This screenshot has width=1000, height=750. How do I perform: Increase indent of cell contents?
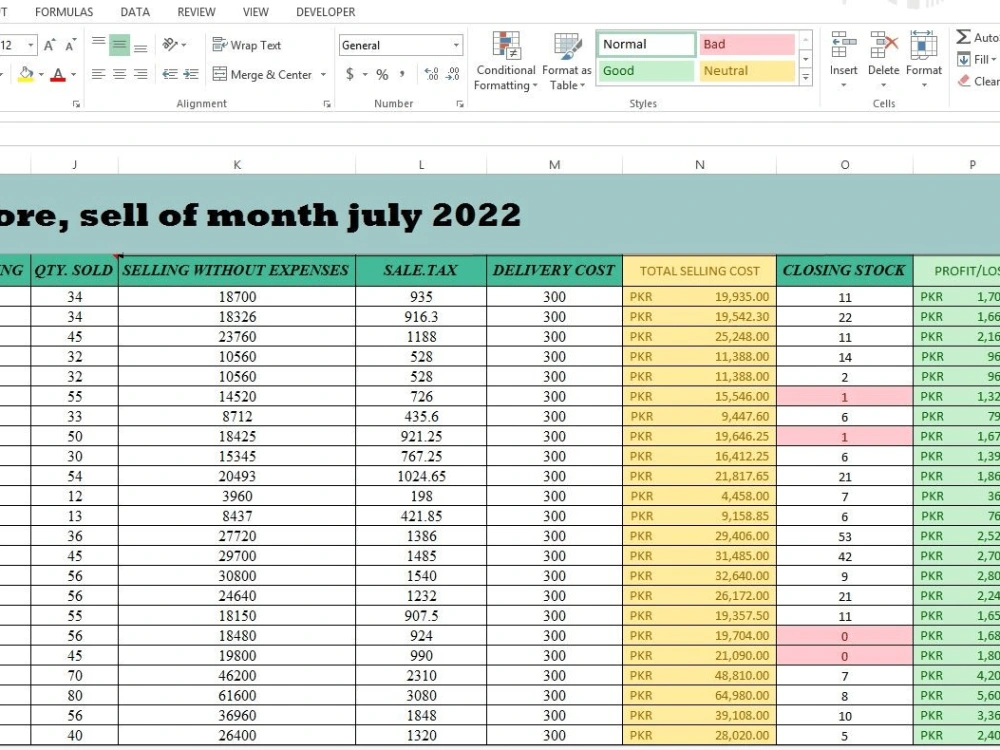(x=191, y=75)
